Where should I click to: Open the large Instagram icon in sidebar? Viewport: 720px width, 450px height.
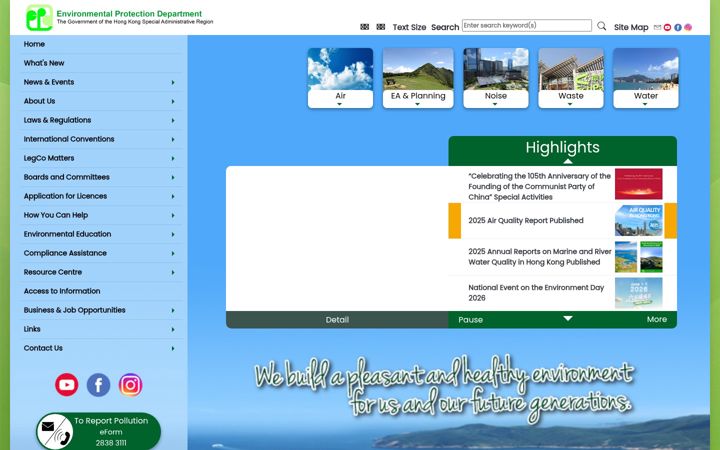(x=130, y=385)
